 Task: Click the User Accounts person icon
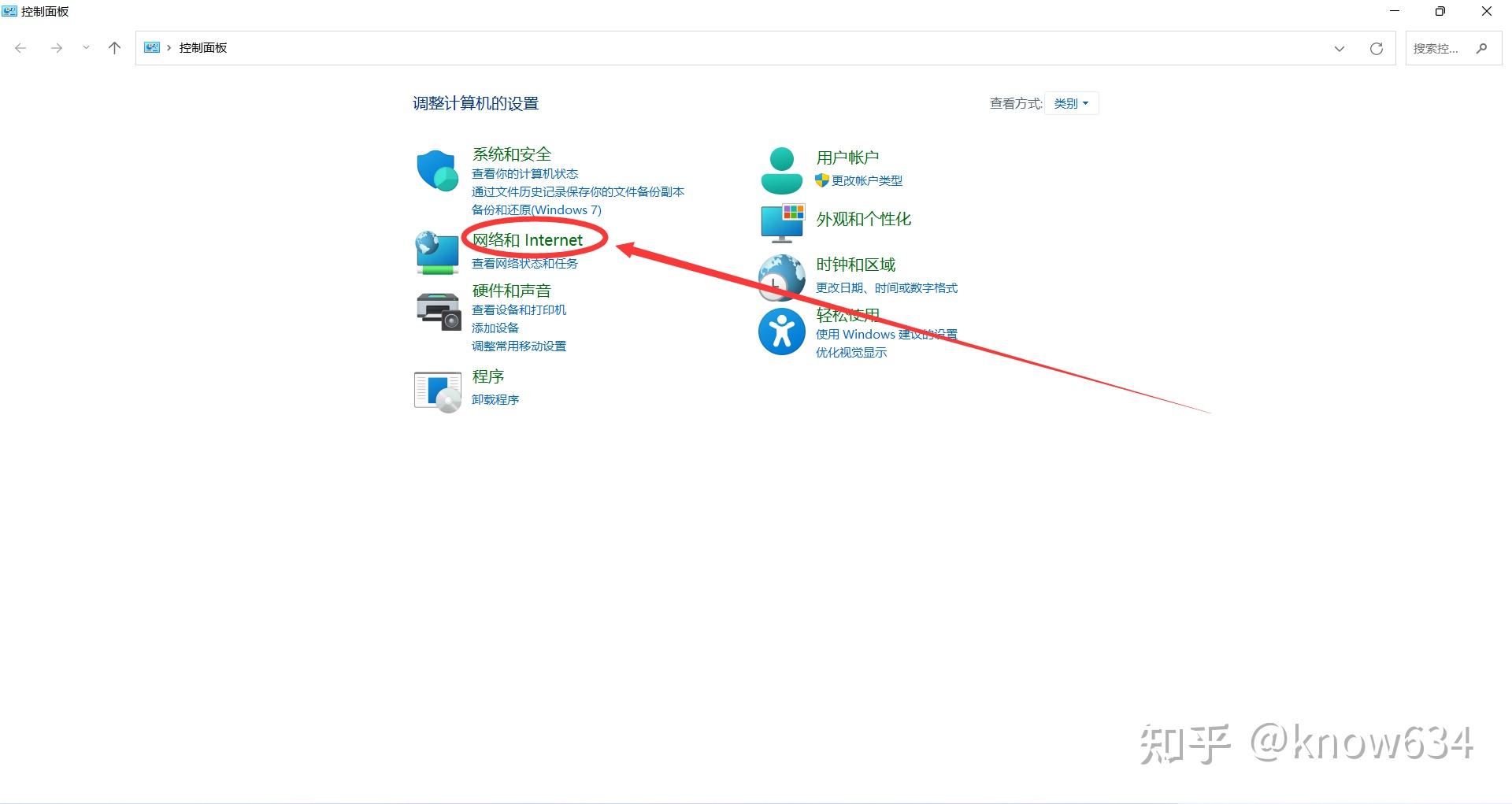(781, 170)
